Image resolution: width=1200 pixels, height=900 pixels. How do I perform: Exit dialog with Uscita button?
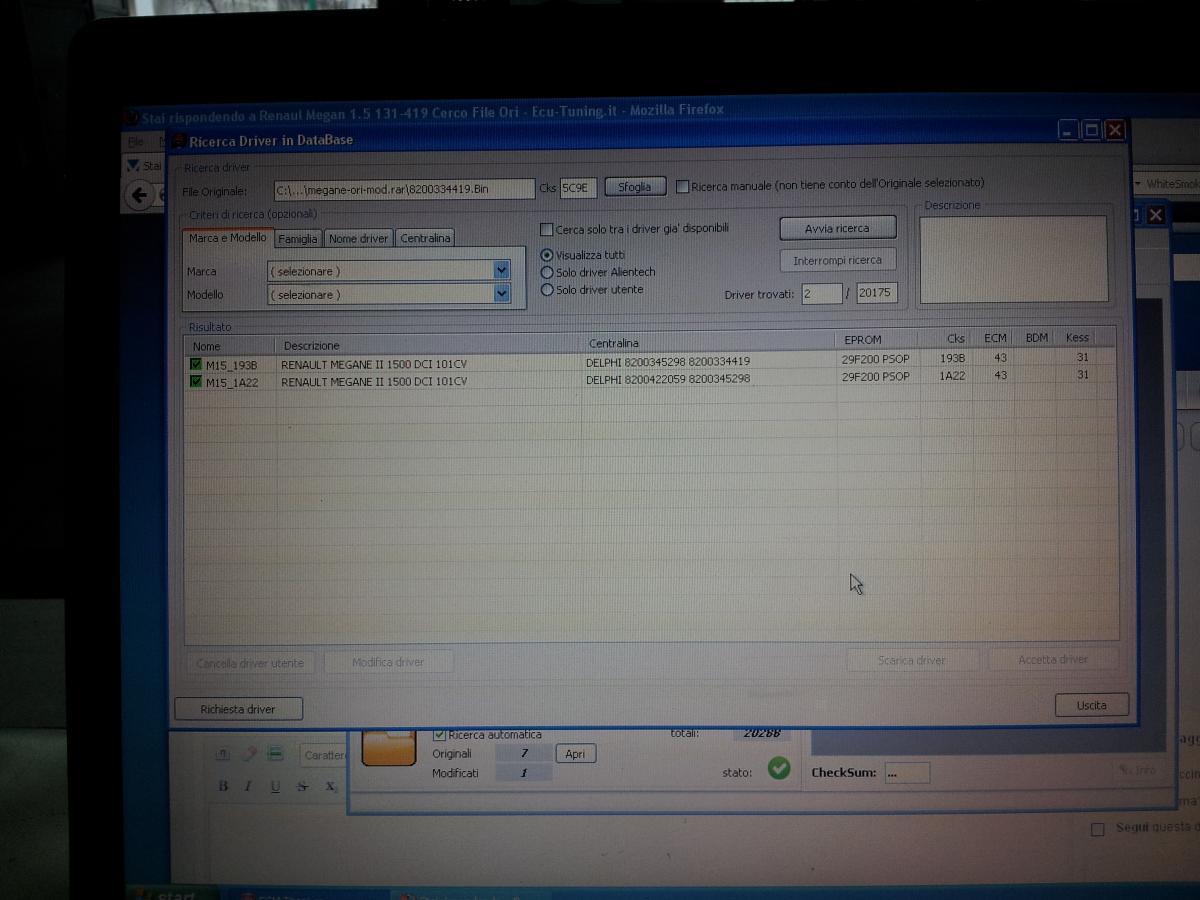coord(1092,705)
